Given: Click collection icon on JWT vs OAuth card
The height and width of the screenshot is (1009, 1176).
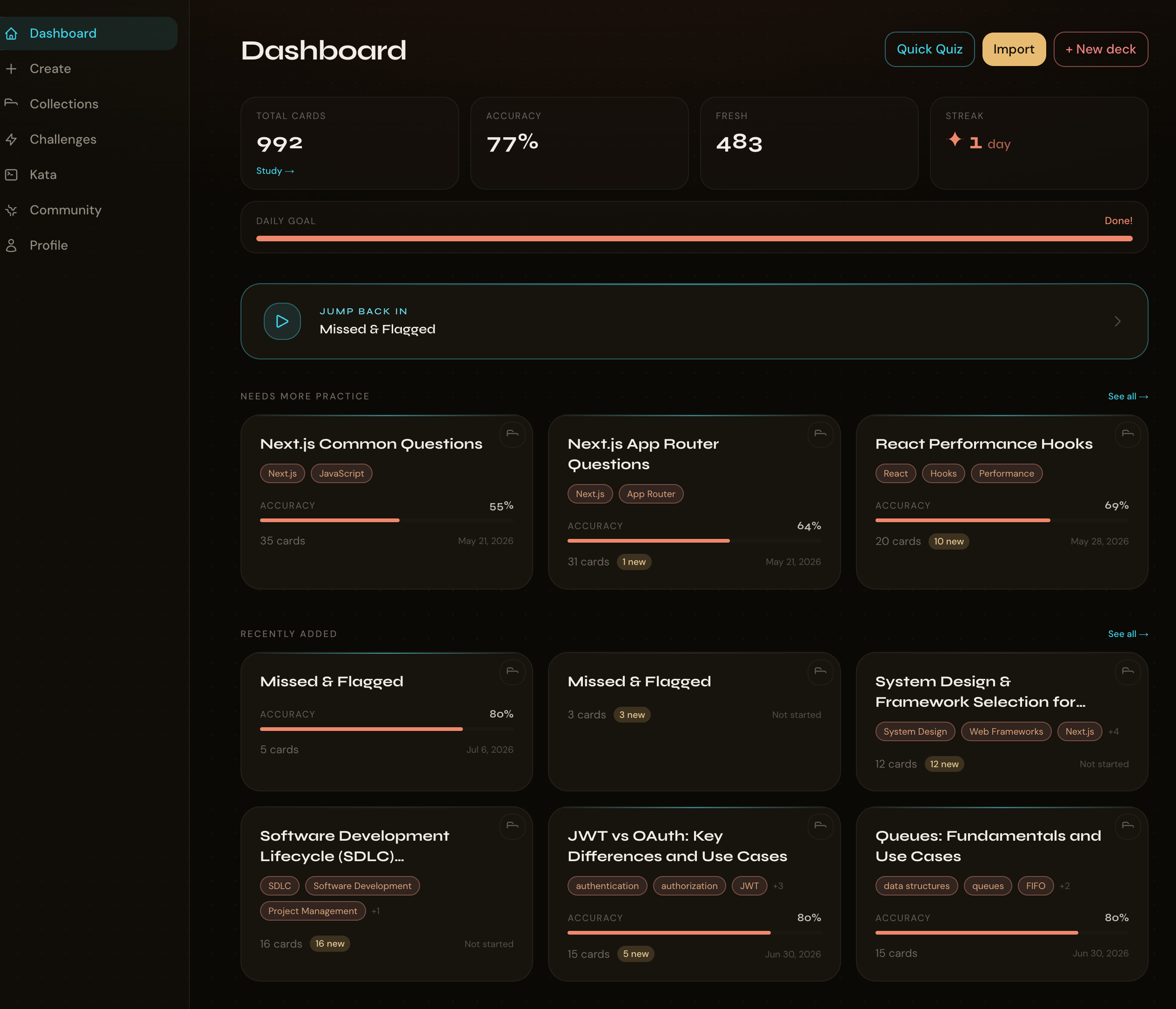Looking at the screenshot, I should pyautogui.click(x=820, y=826).
